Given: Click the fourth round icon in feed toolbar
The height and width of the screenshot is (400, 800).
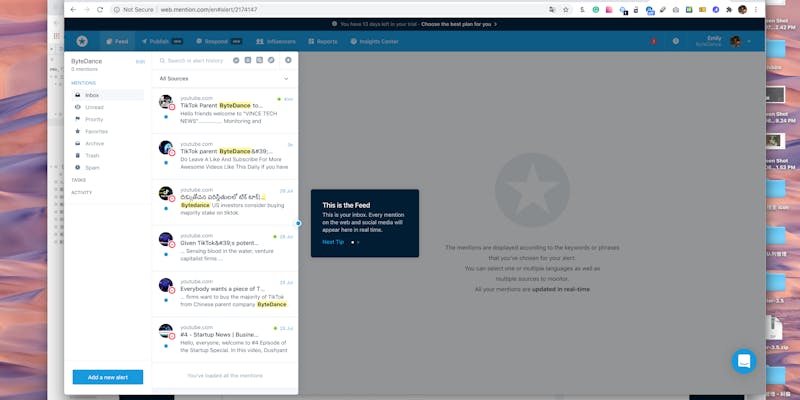Looking at the screenshot, I should pyautogui.click(x=271, y=60).
